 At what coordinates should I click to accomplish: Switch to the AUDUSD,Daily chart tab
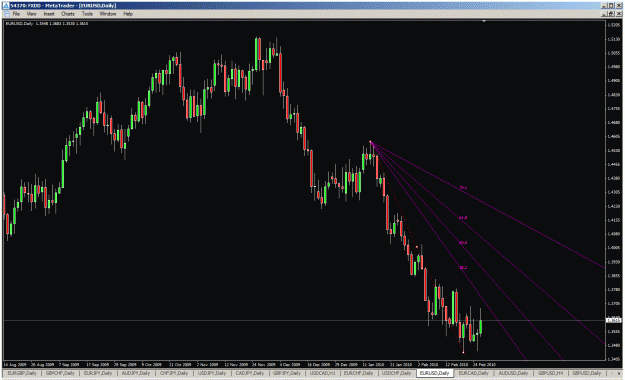(513, 373)
